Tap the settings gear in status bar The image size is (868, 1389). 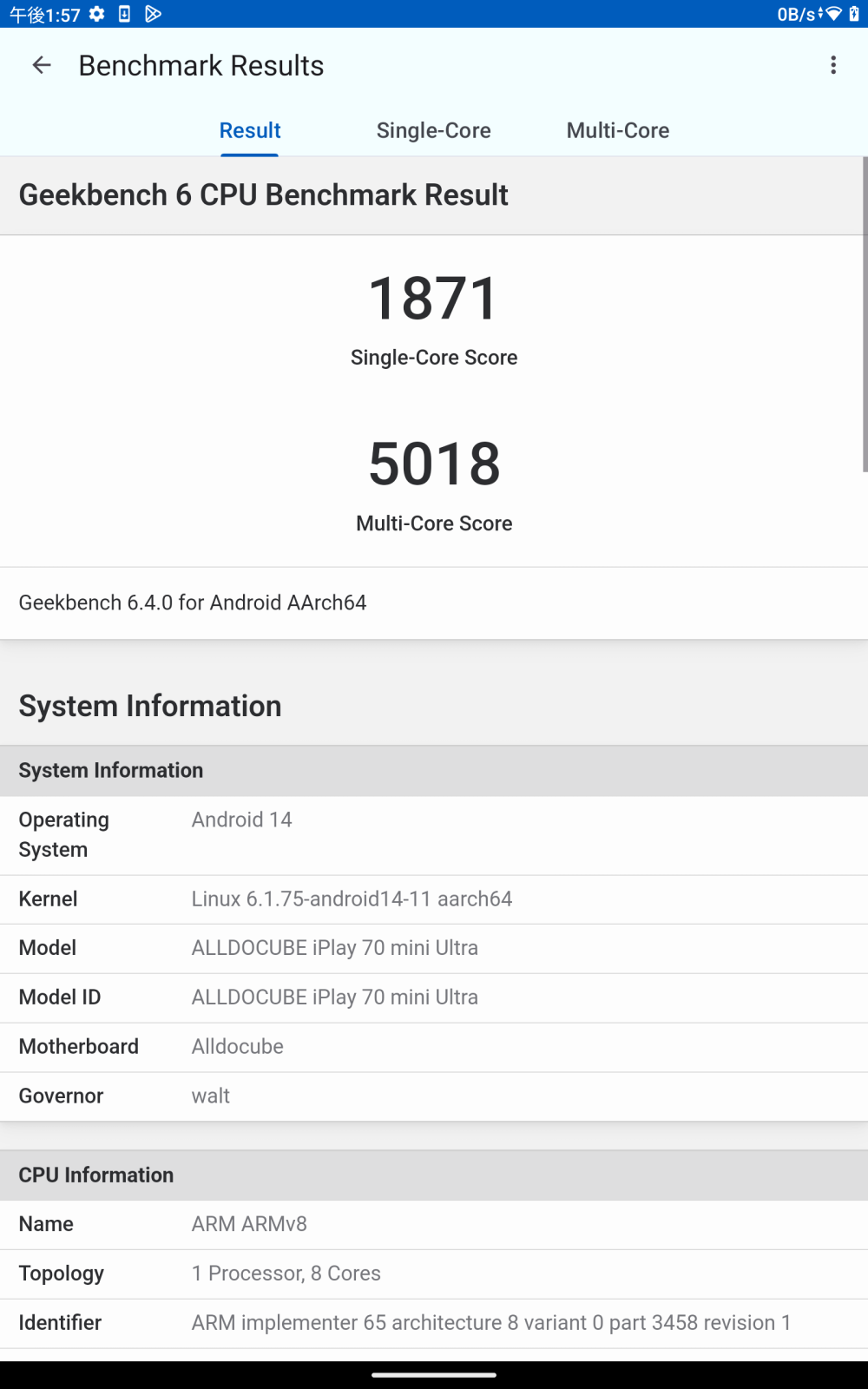coord(97,14)
